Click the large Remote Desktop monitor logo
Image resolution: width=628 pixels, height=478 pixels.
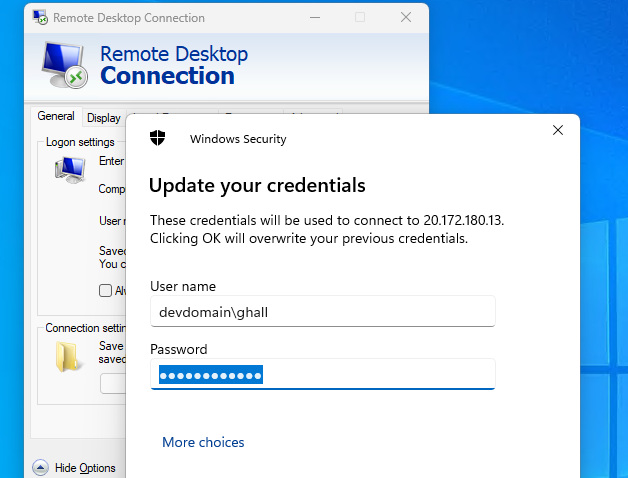tap(64, 65)
